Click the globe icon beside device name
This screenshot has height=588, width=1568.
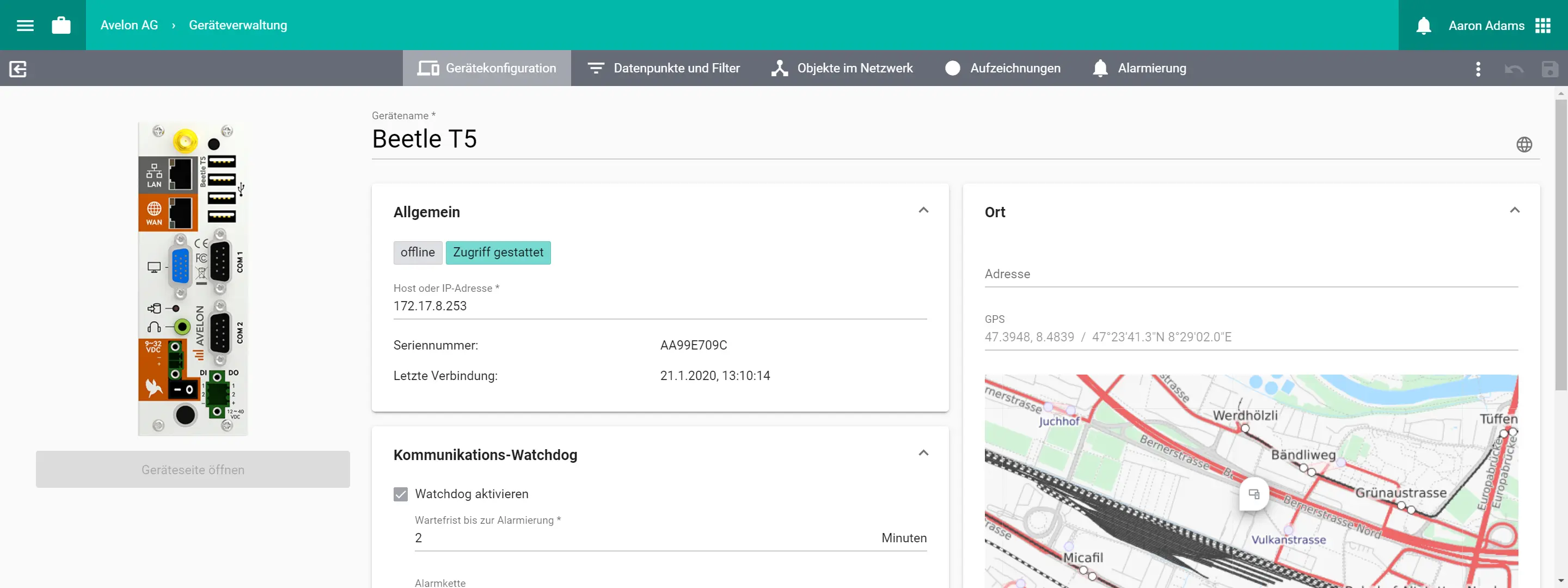tap(1523, 144)
